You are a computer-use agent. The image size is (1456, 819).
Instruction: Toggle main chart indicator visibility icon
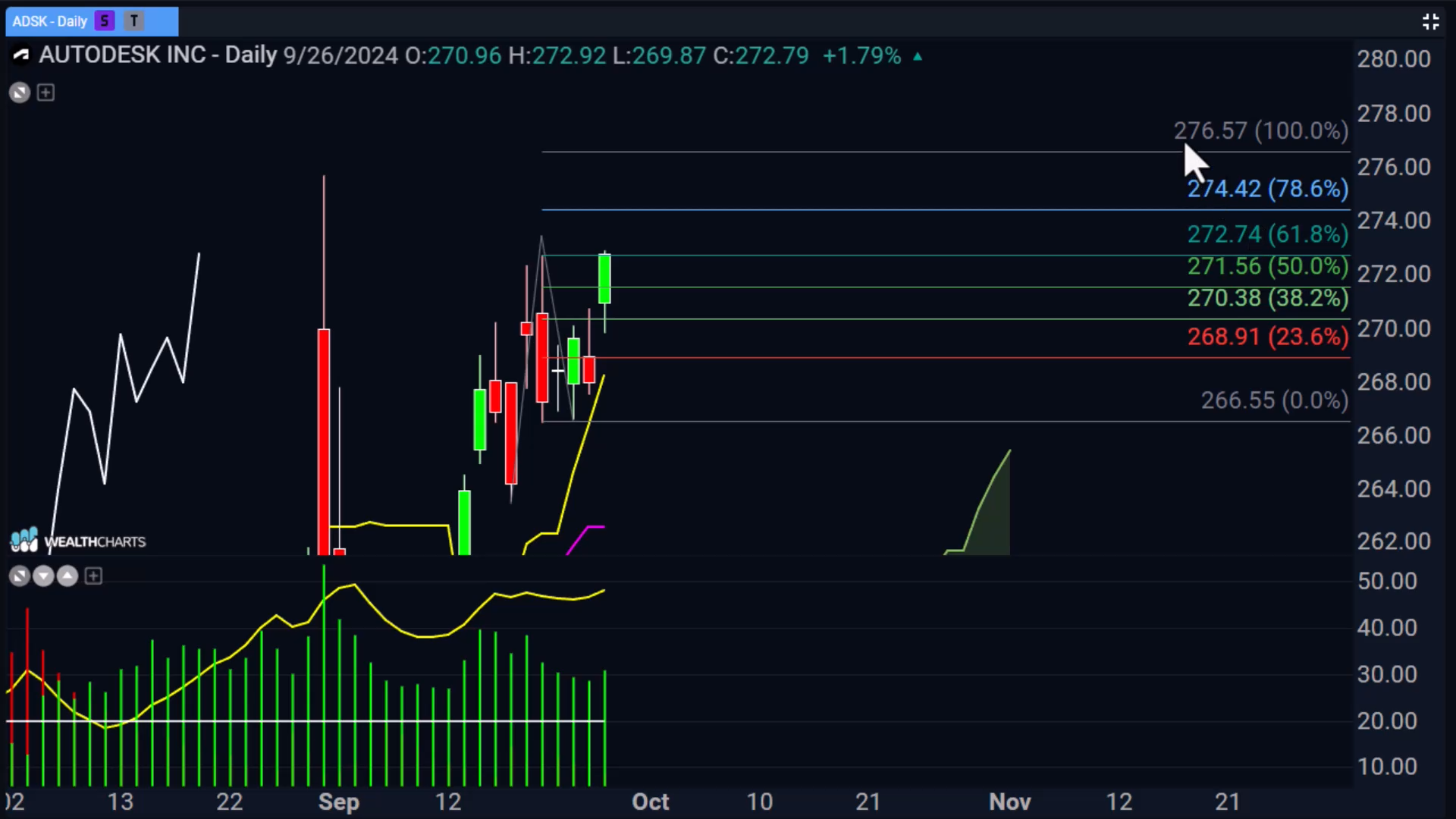pyautogui.click(x=20, y=93)
